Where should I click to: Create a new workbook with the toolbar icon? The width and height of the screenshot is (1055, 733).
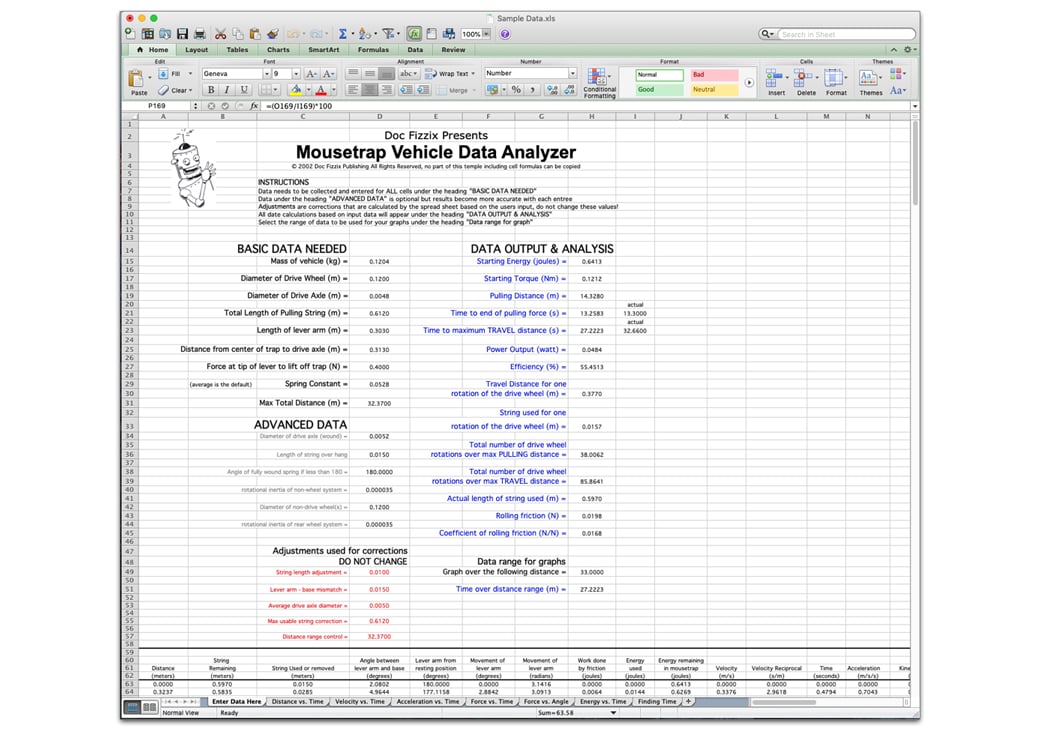(130, 34)
